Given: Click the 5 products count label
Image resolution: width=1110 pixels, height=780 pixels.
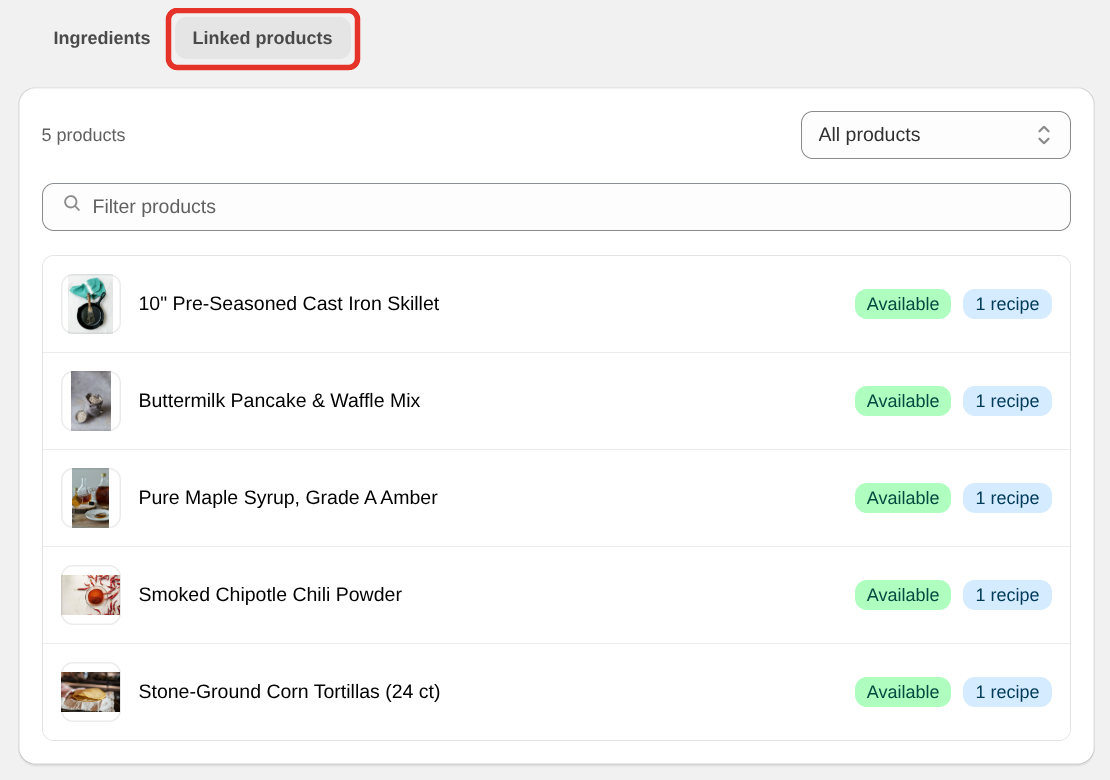Looking at the screenshot, I should (84, 135).
